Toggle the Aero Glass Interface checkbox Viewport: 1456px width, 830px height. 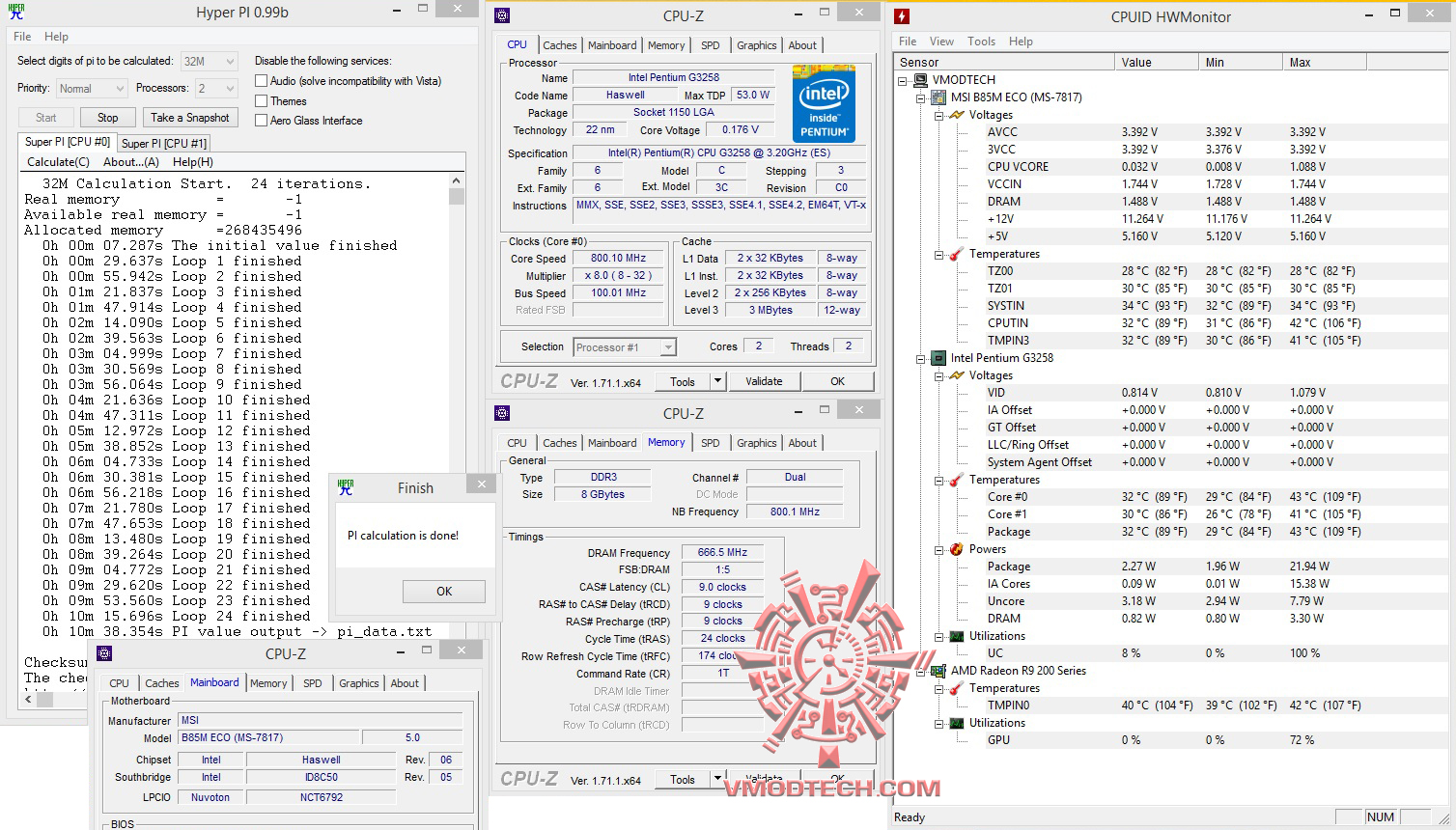point(261,121)
